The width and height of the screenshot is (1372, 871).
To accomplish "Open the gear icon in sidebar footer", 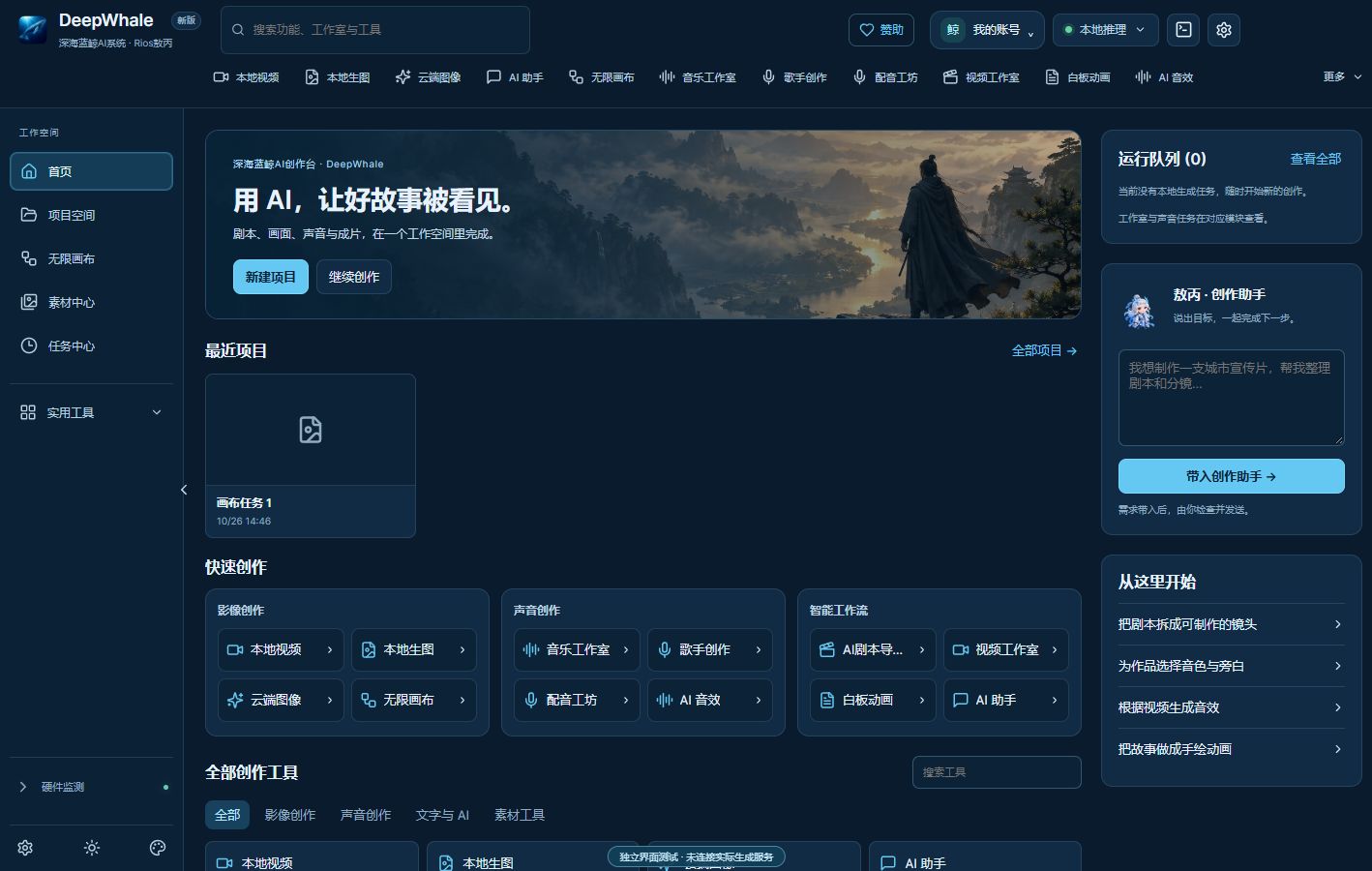I will pyautogui.click(x=25, y=848).
